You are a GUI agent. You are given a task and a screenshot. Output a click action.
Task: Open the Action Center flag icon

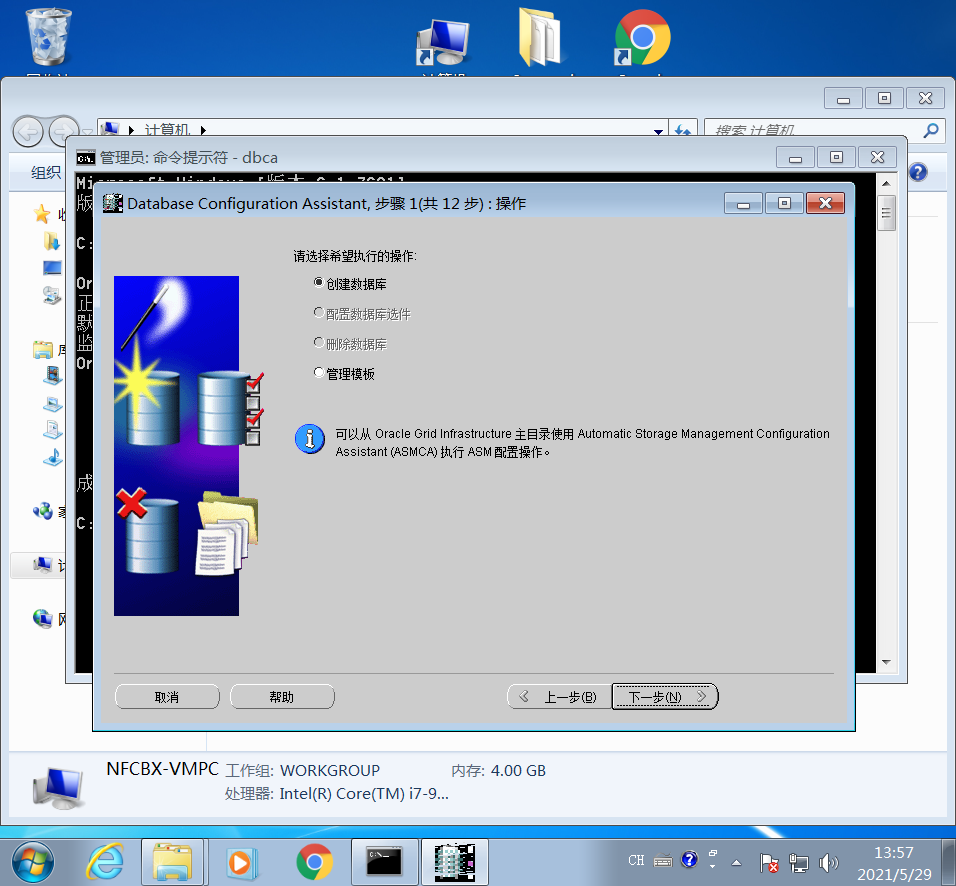[x=769, y=860]
